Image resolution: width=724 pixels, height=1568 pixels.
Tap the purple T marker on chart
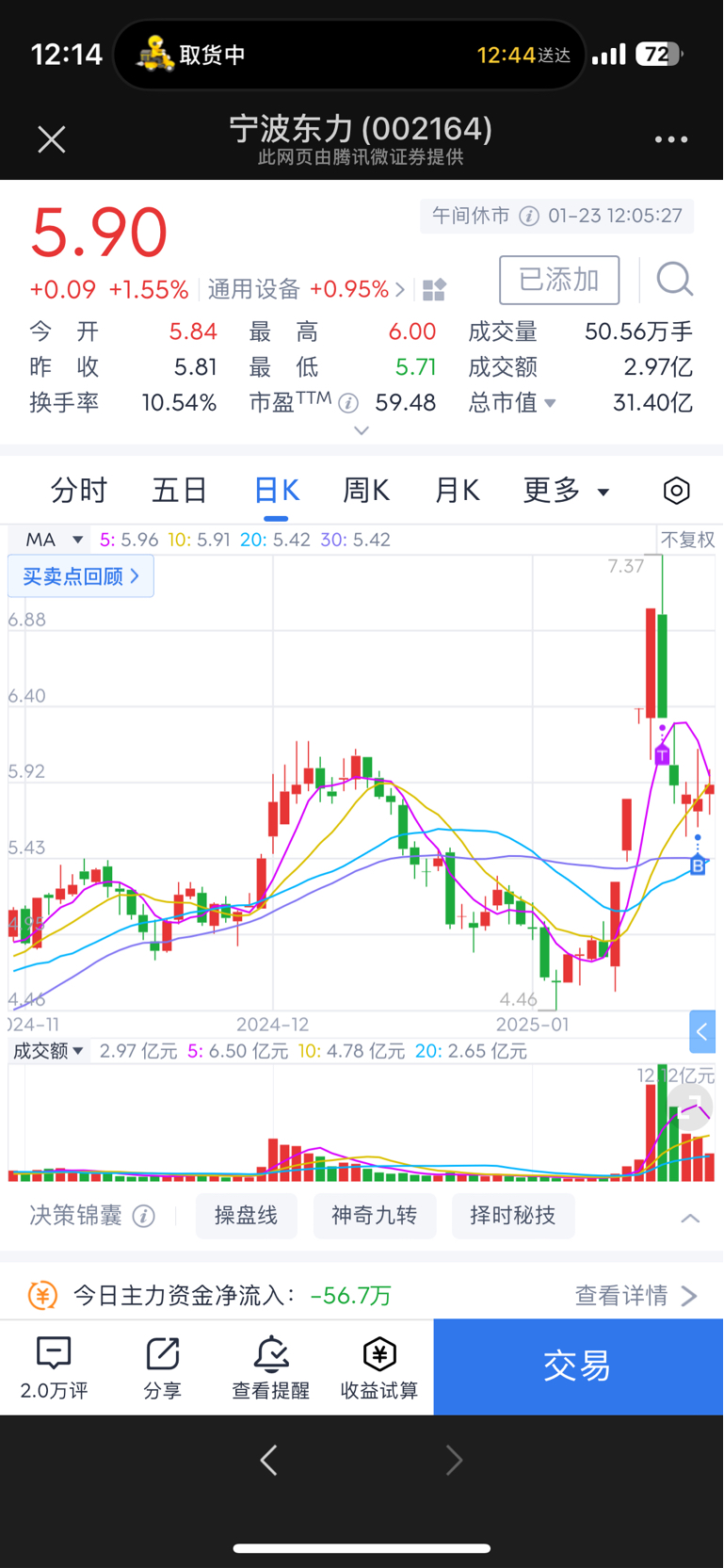[662, 754]
